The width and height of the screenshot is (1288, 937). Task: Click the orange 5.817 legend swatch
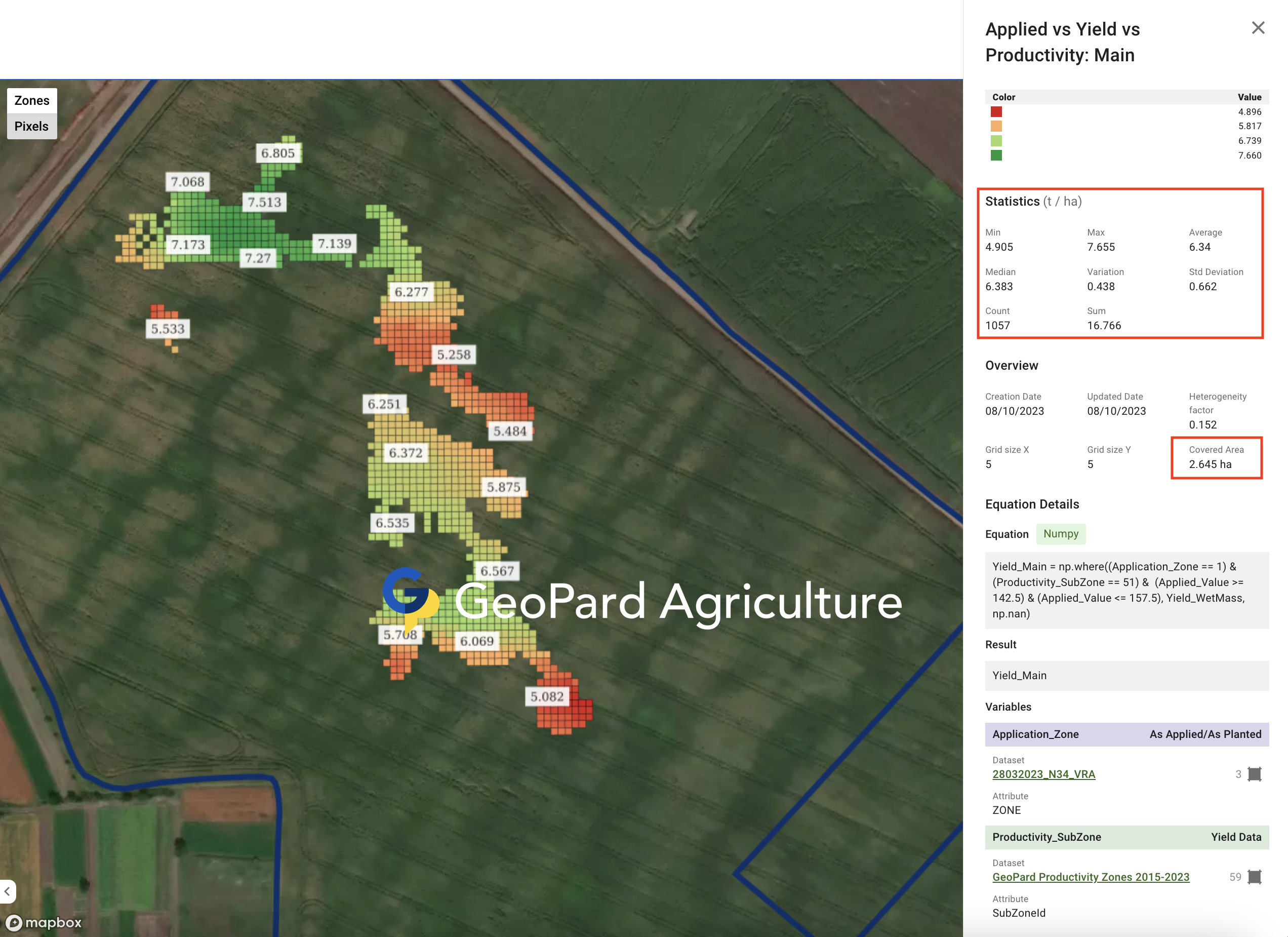pyautogui.click(x=996, y=126)
